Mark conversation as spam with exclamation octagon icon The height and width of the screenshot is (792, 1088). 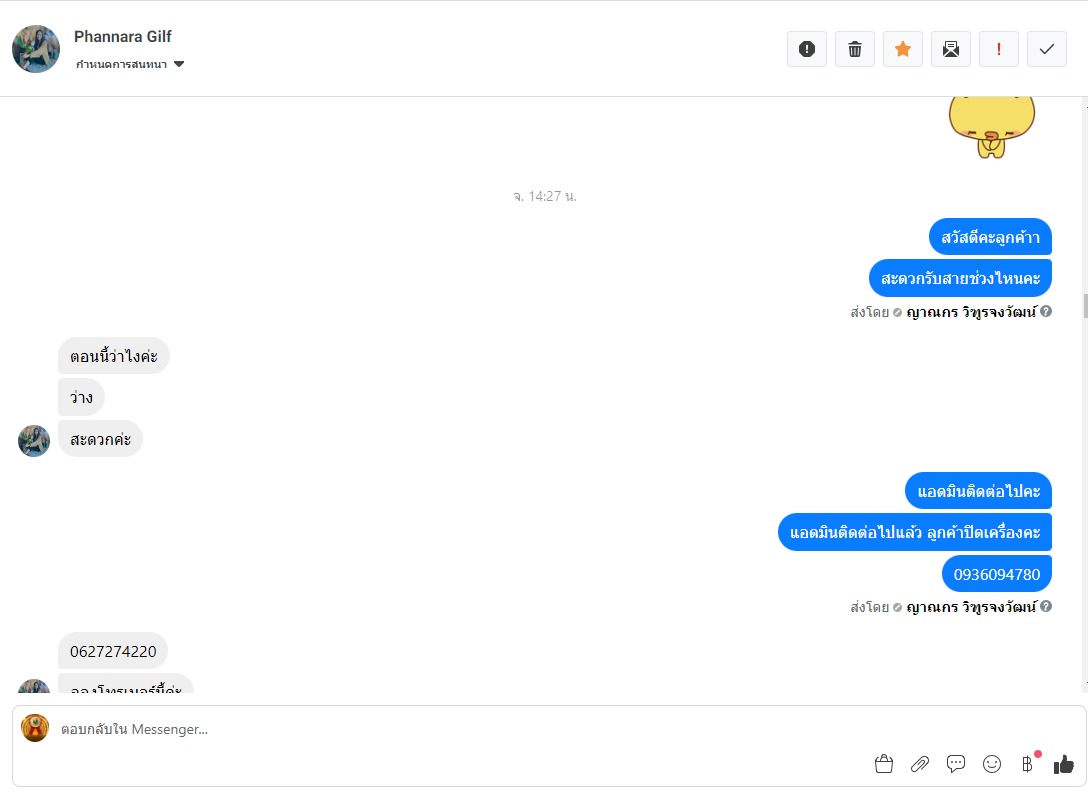[806, 49]
